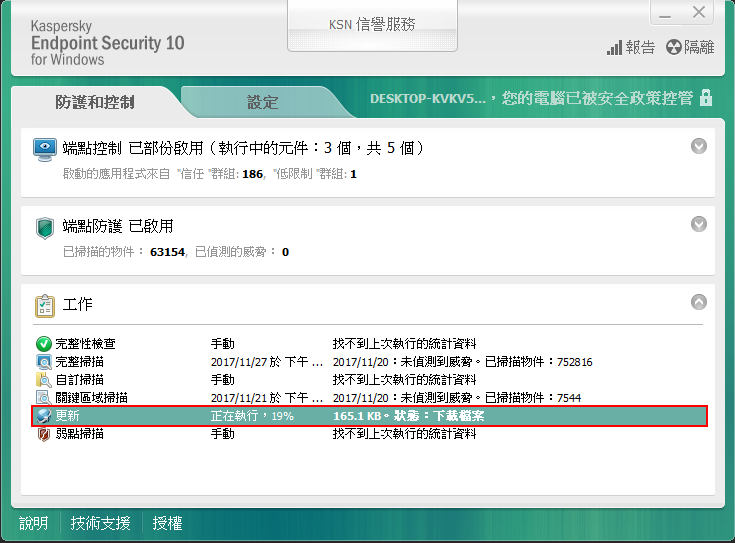Close the Kaspersky window

click(x=698, y=12)
